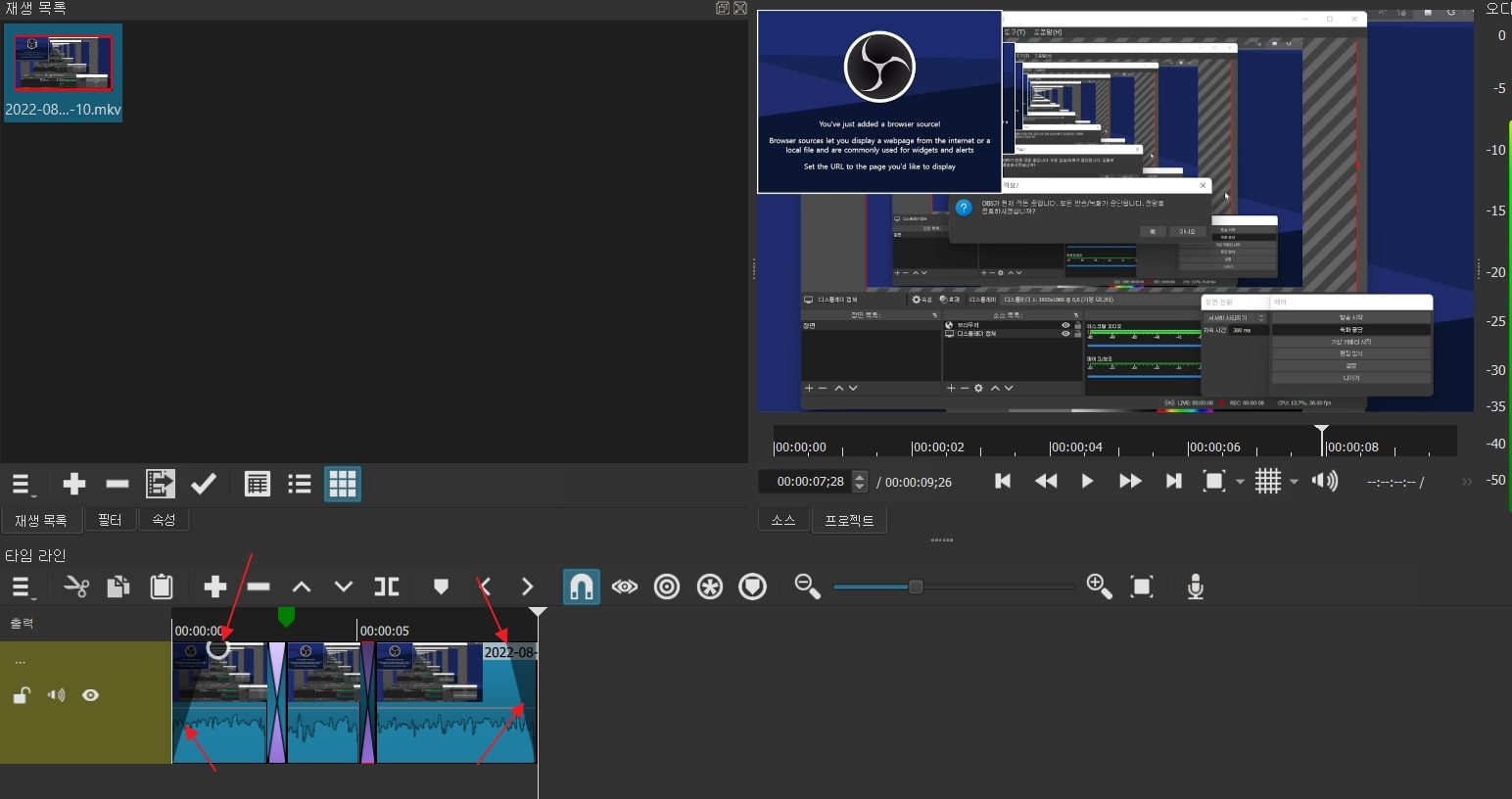Switch the playlist to icons grid view
The width and height of the screenshot is (1512, 799).
(x=343, y=484)
